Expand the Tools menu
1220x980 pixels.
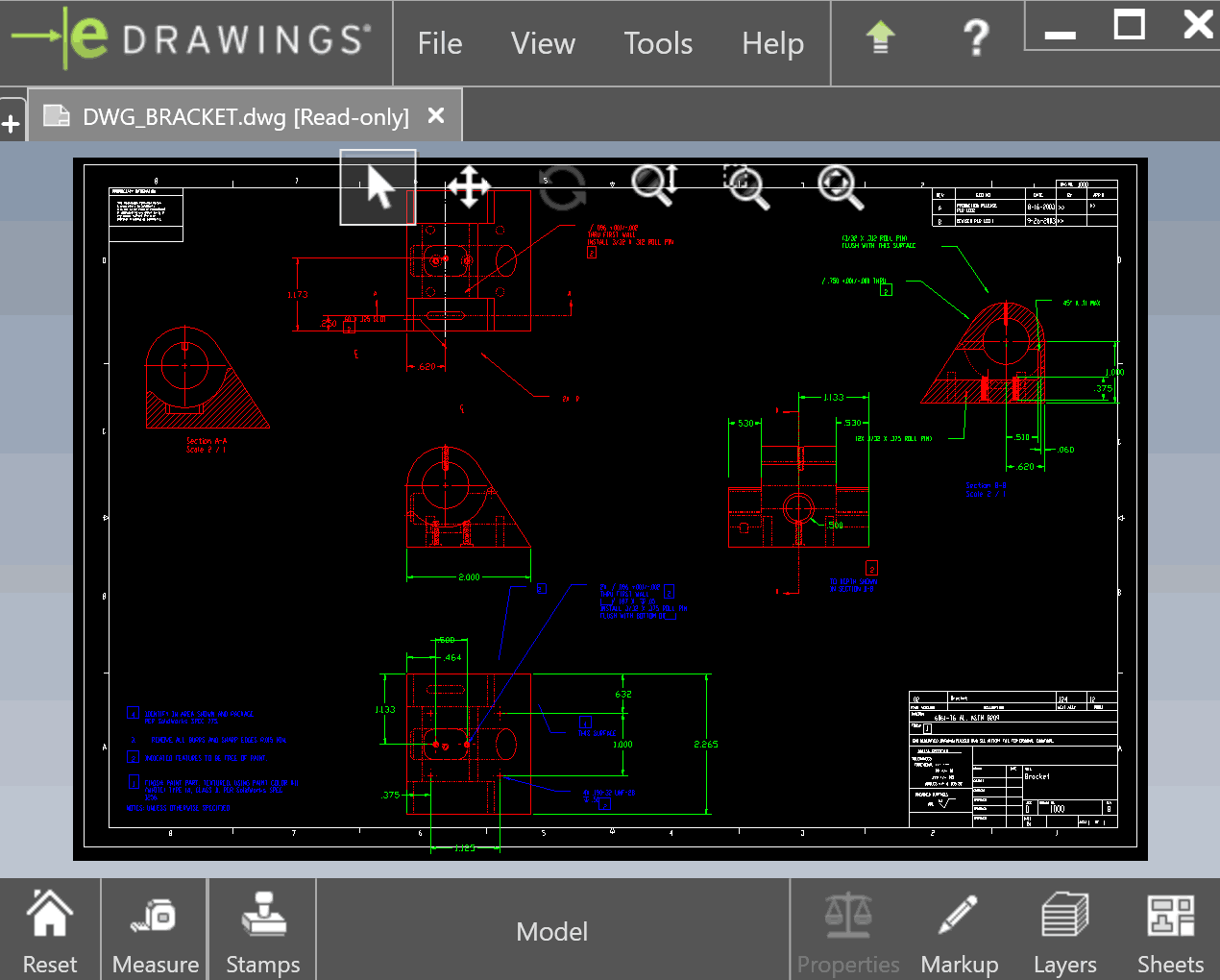coord(658,43)
